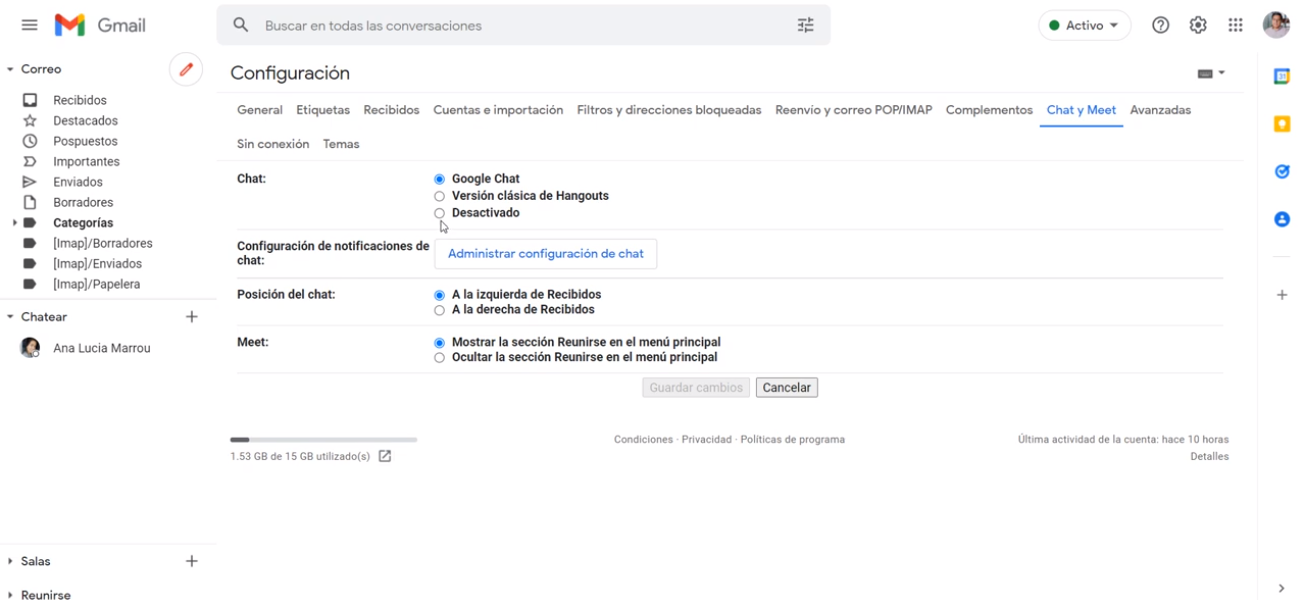The image size is (1305, 600).
Task: Select Mostrar la sección Reunirse option
Action: pyautogui.click(x=439, y=342)
